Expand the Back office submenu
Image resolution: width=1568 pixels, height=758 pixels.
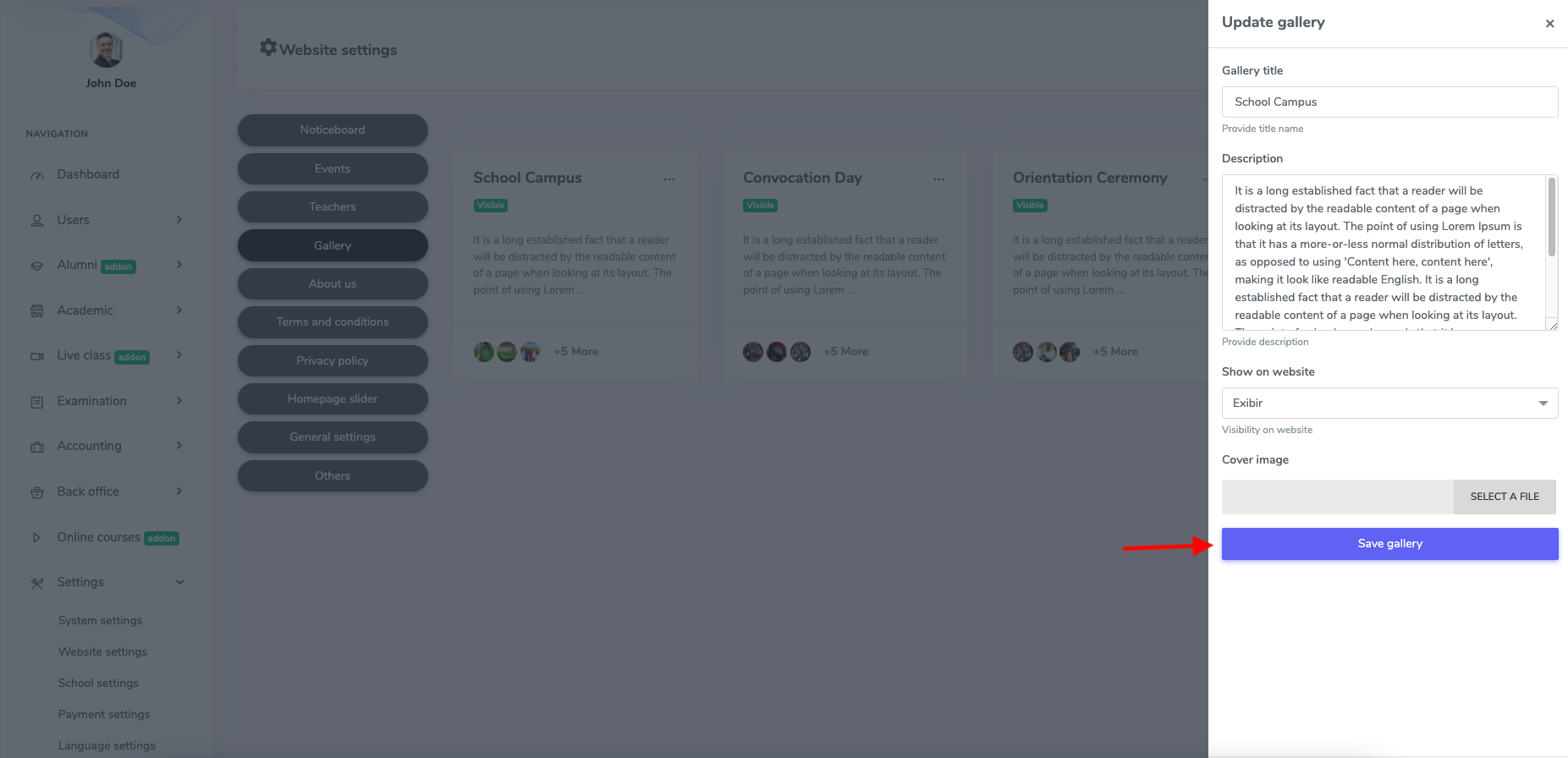pos(179,492)
